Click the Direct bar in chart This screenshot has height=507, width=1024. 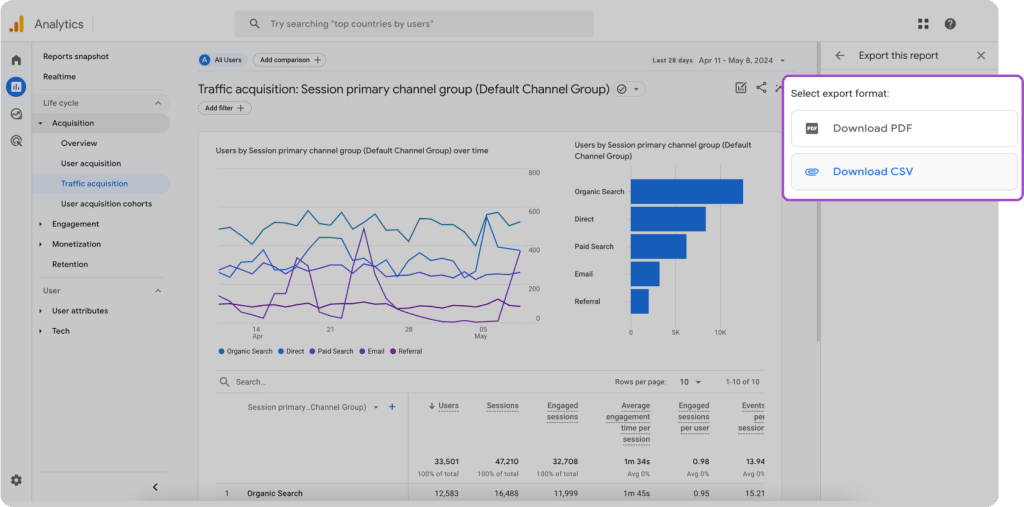click(668, 219)
